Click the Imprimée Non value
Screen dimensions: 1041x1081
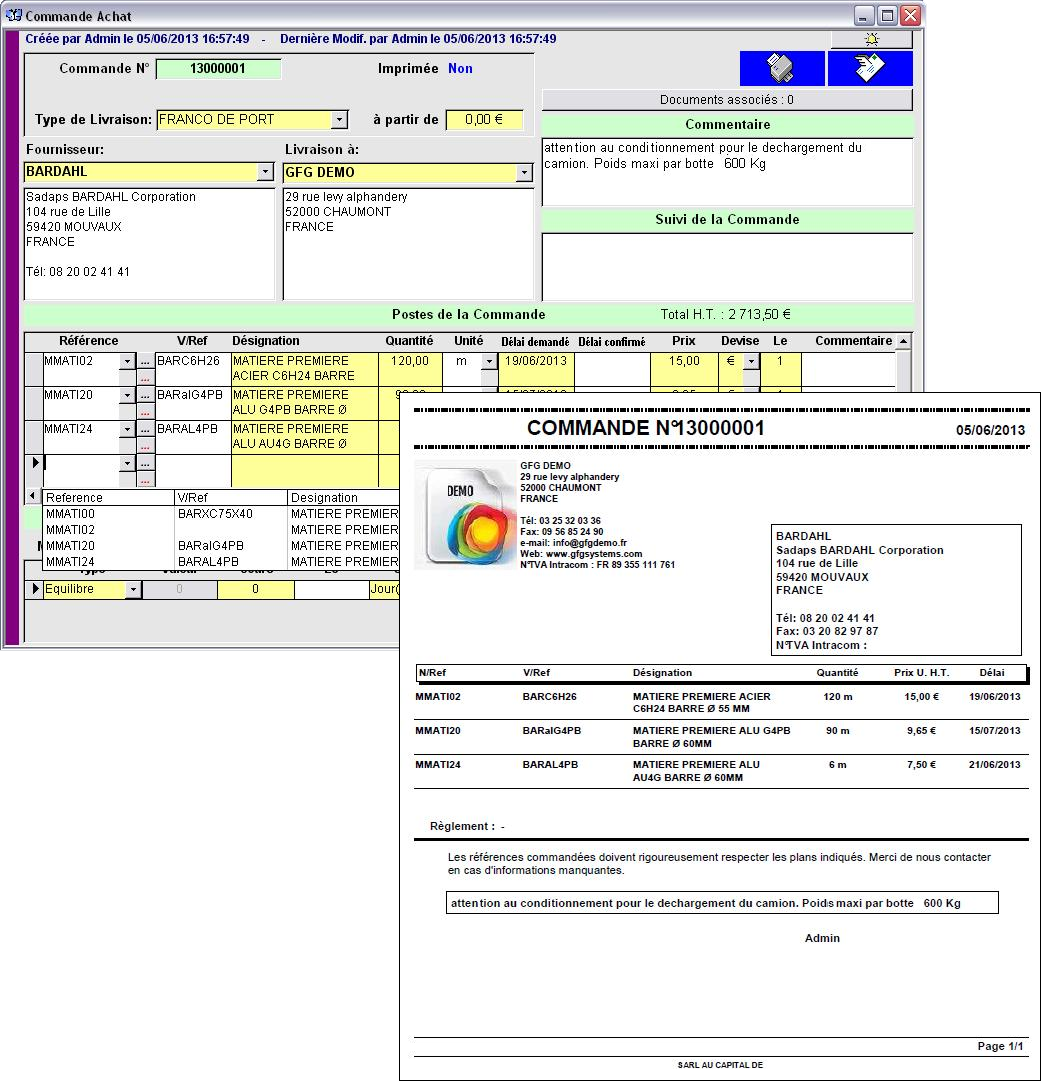tap(461, 68)
